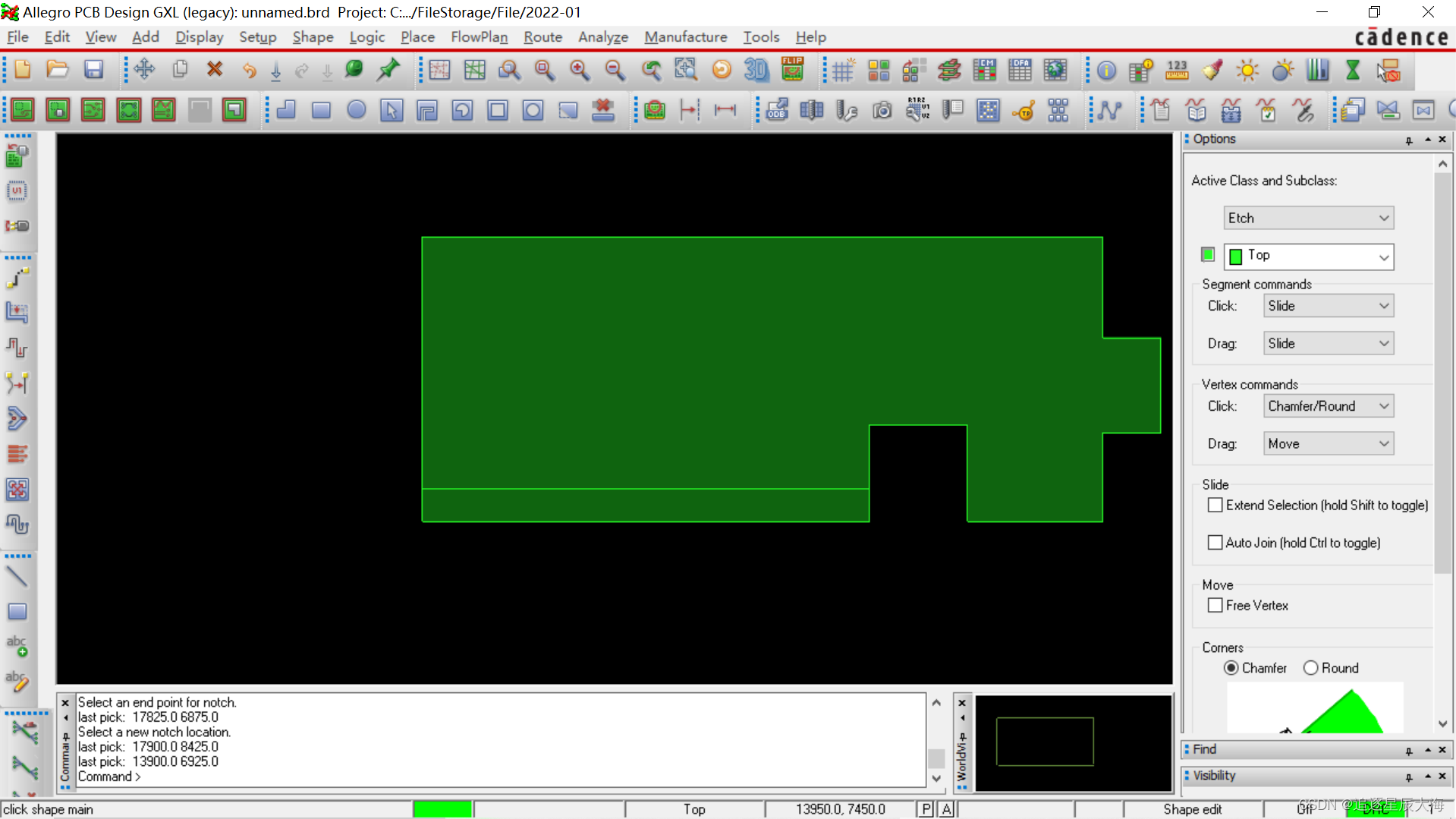Select the Round corners radio button
This screenshot has height=819, width=1456.
point(1310,667)
